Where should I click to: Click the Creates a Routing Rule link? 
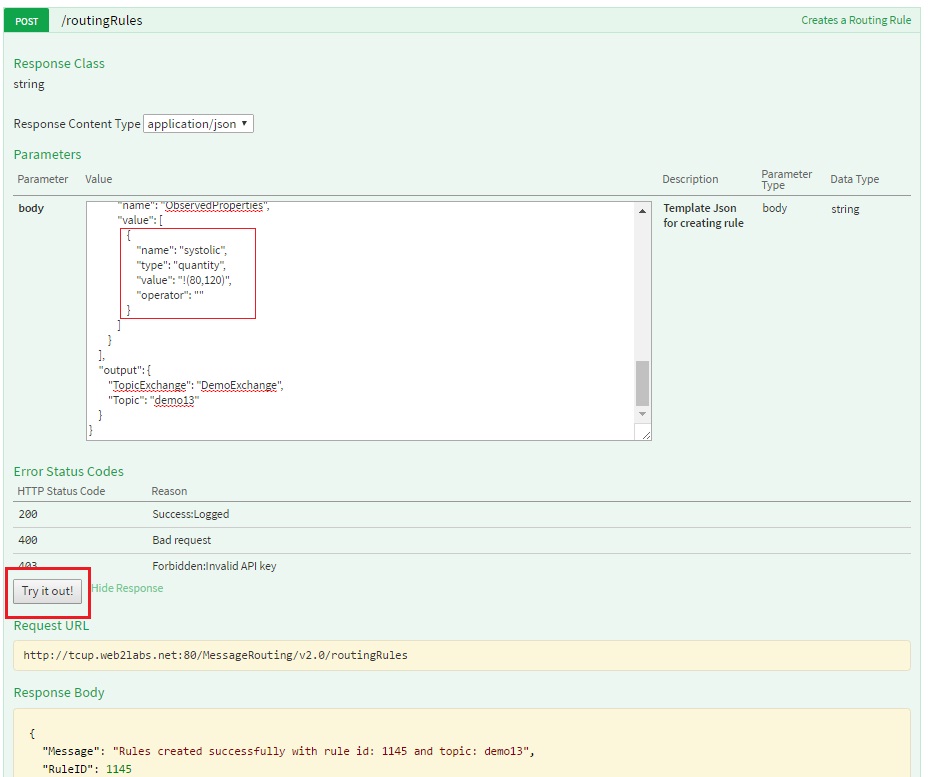(856, 20)
